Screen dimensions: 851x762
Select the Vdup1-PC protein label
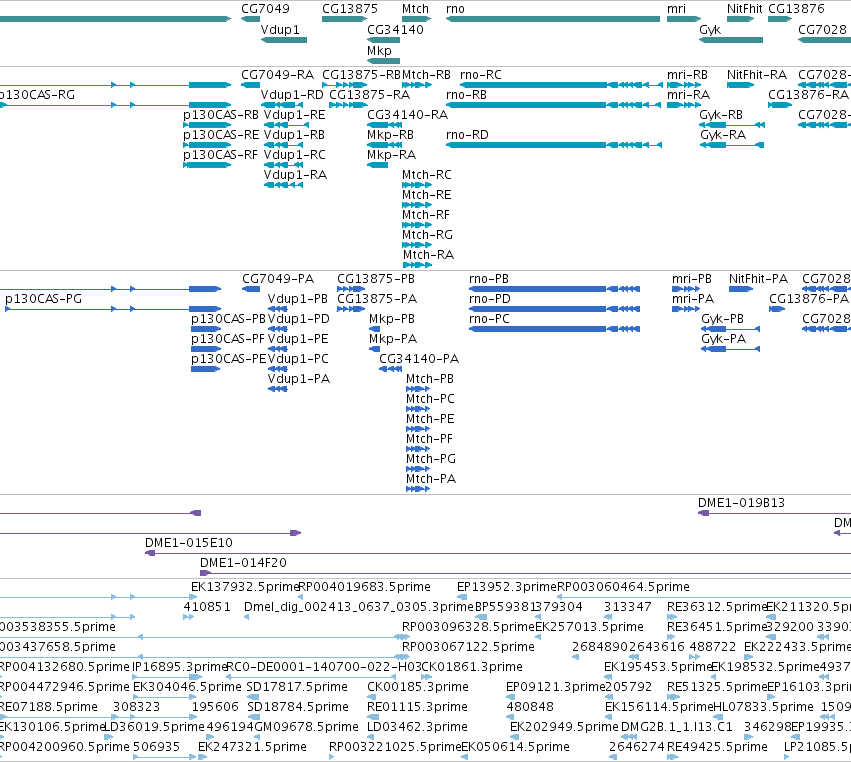coord(298,359)
